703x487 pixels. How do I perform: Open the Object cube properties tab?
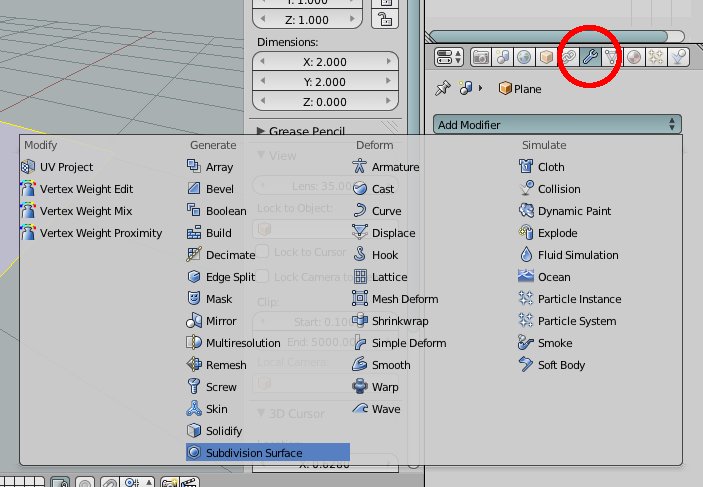(546, 57)
